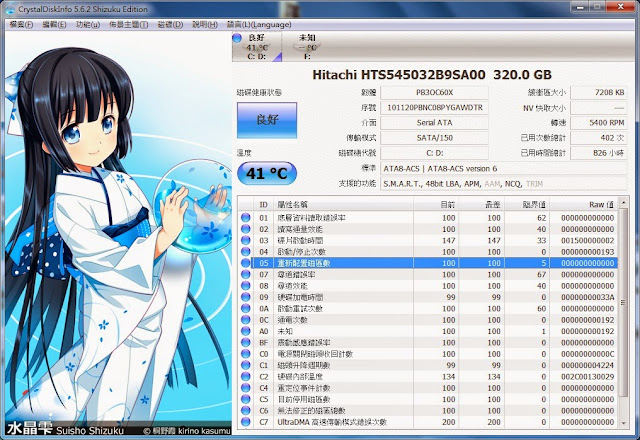Click blue health orb on C: D: disk tab
This screenshot has height=440, width=640.
click(237, 38)
